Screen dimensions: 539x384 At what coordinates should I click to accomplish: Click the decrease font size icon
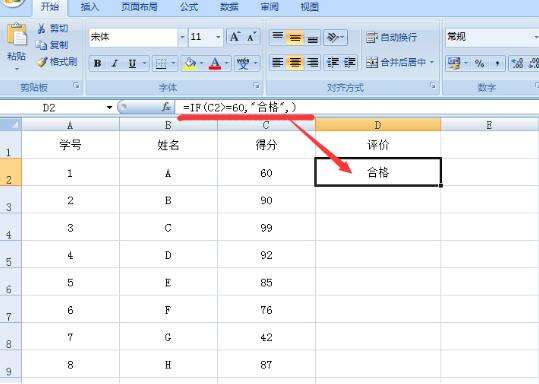pyautogui.click(x=252, y=37)
